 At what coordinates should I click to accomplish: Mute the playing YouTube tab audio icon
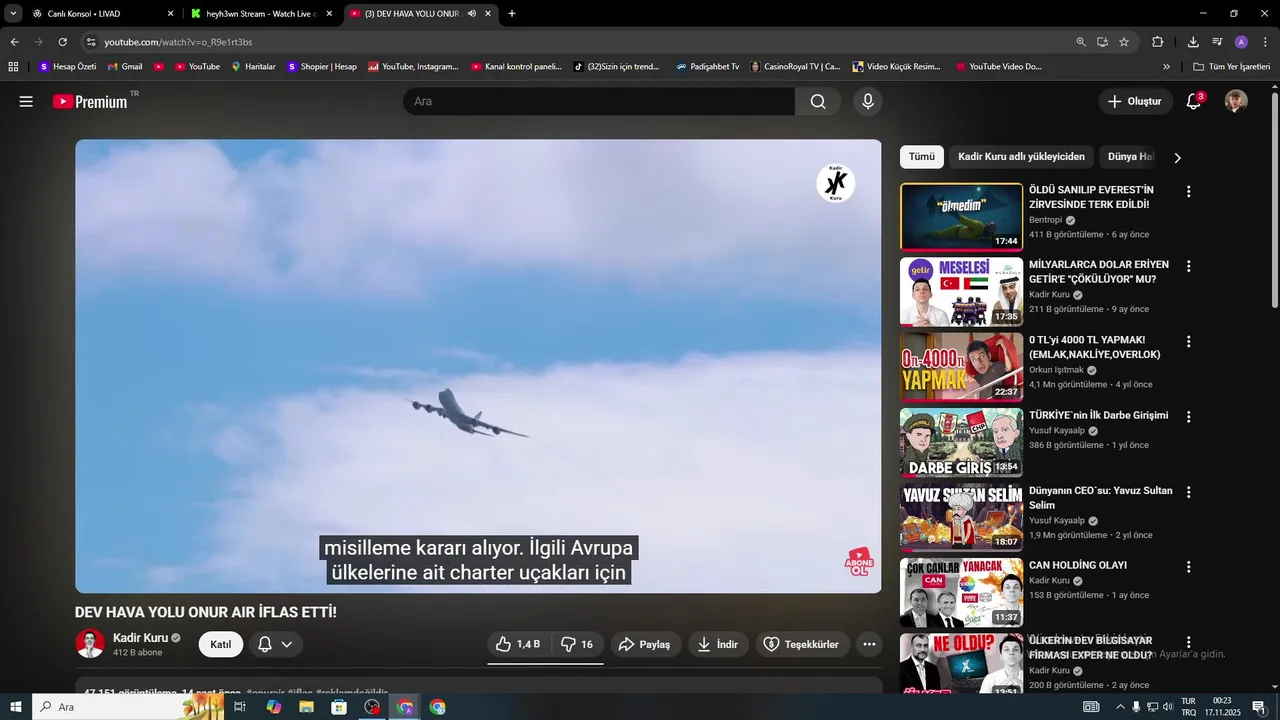click(x=472, y=14)
